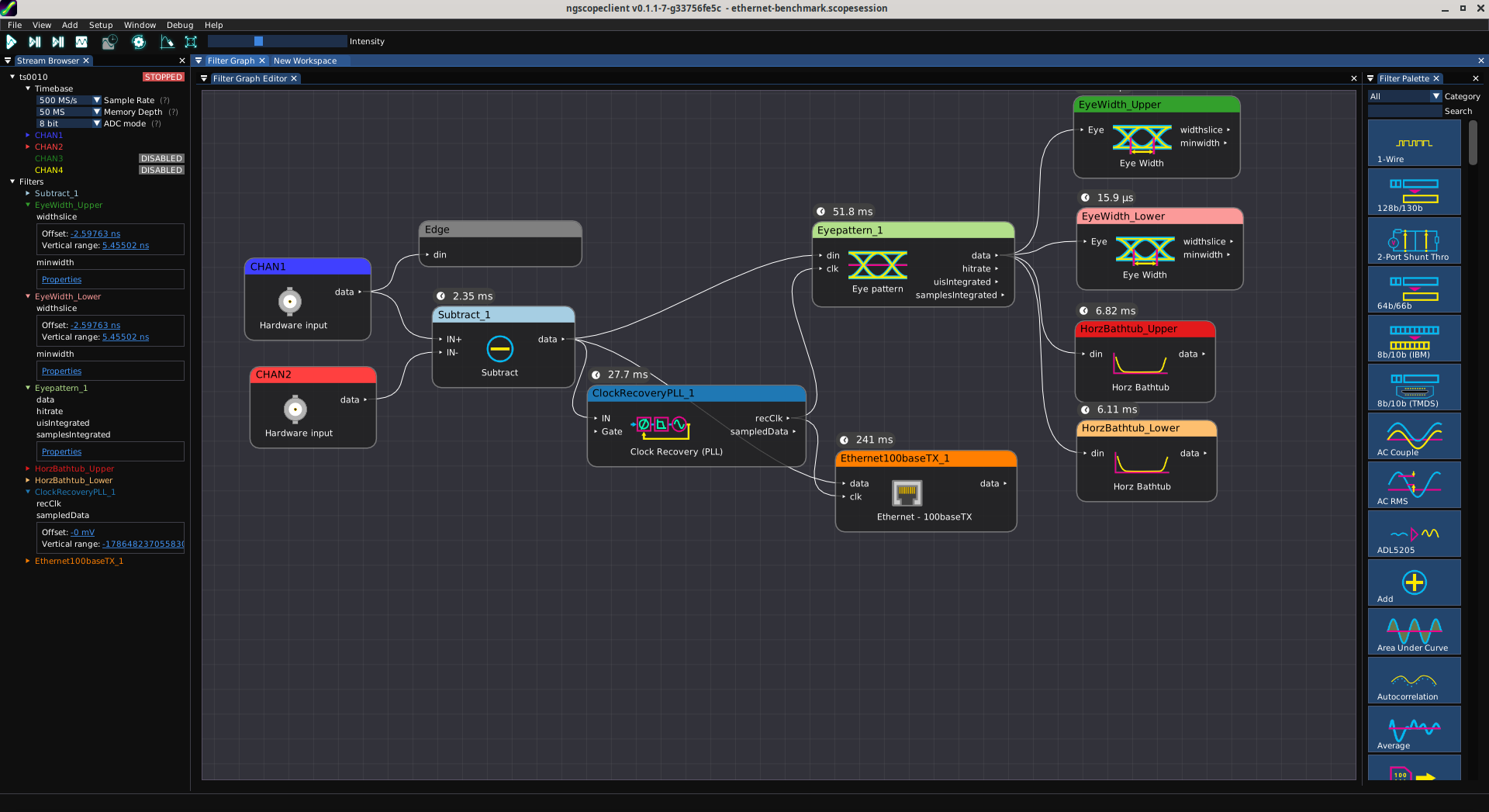Screen dimensions: 1489x812
Task: Click the waveform history clock icon
Action: coord(109,42)
